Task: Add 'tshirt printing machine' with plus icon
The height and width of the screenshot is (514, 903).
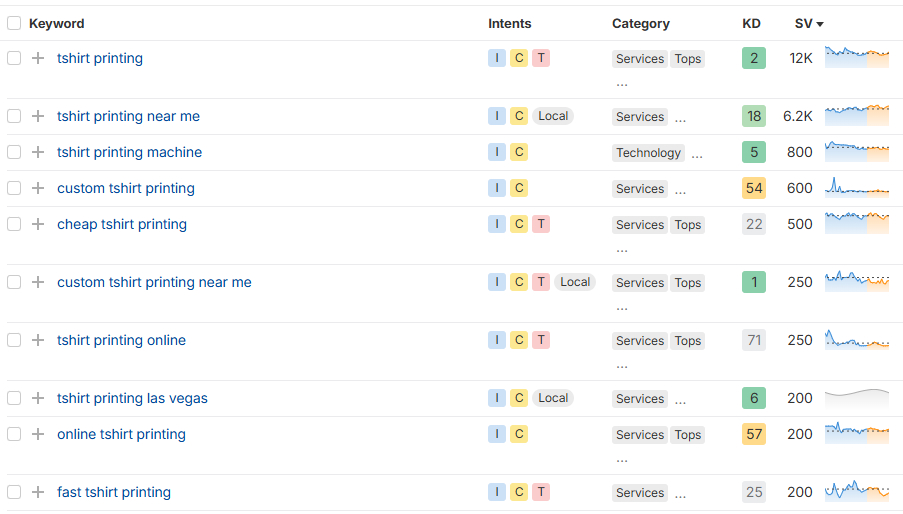Action: click(38, 152)
